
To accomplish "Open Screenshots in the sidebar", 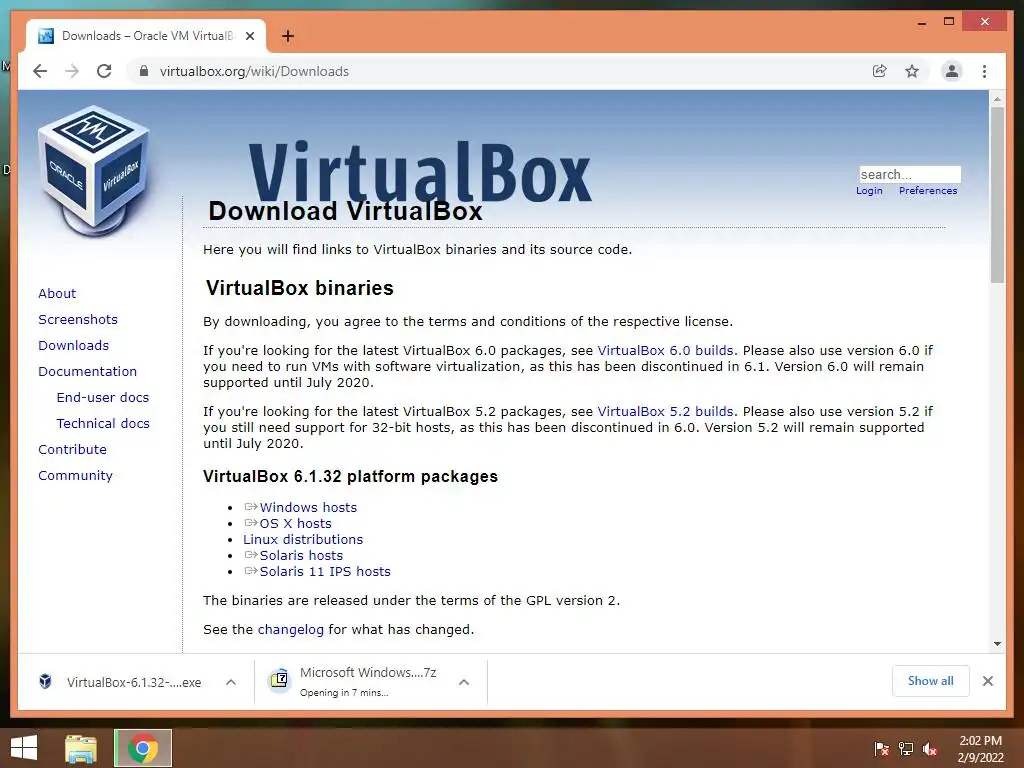I will click(78, 319).
